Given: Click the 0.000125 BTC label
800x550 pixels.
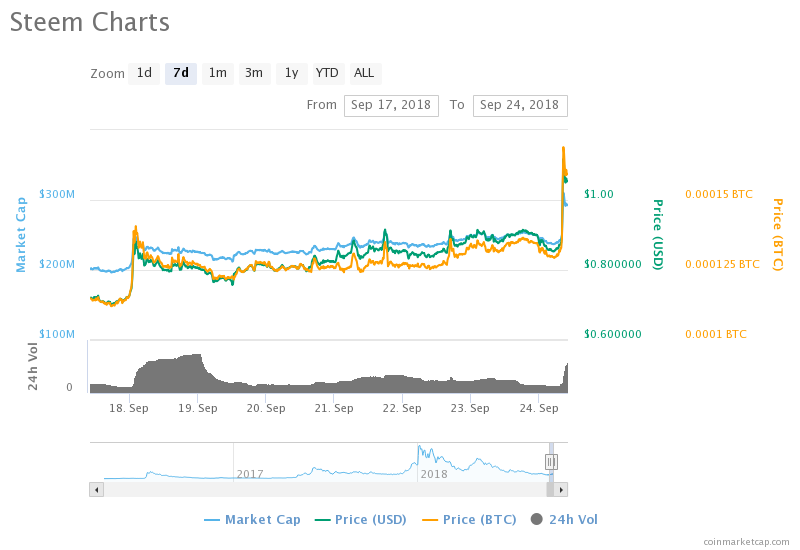Looking at the screenshot, I should click(x=722, y=264).
